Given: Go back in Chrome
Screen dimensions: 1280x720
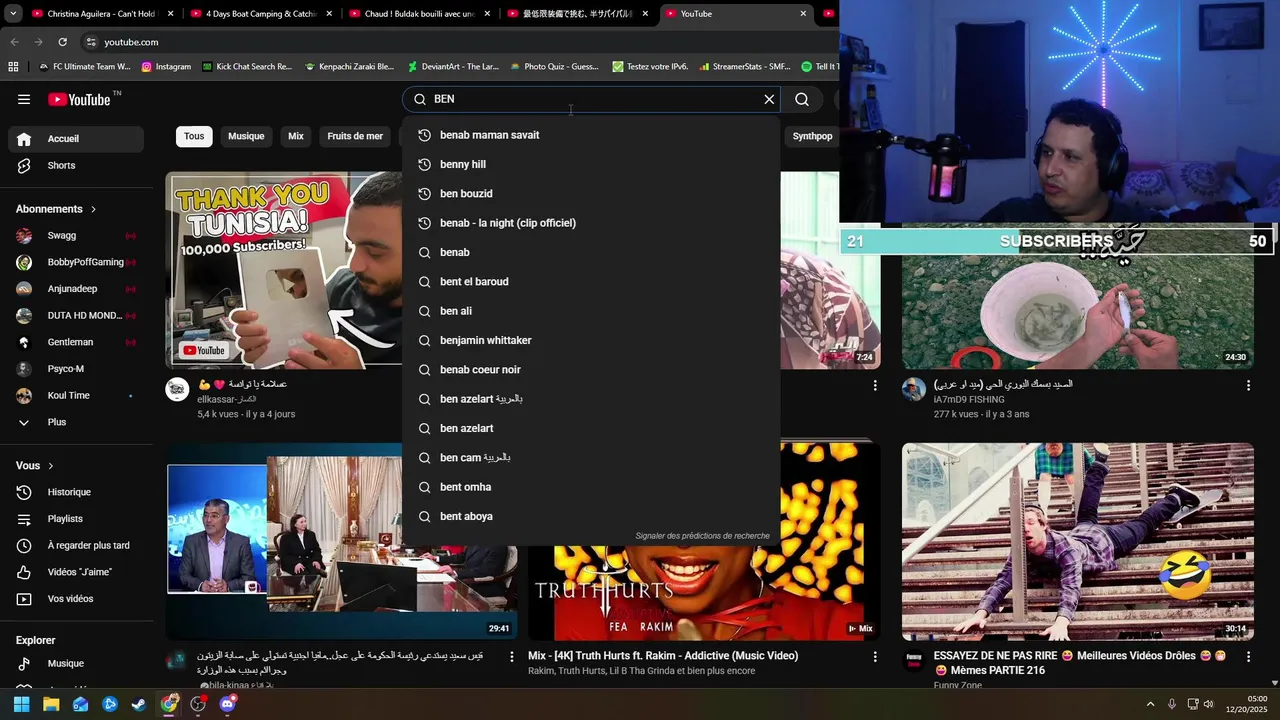Looking at the screenshot, I should (x=14, y=42).
